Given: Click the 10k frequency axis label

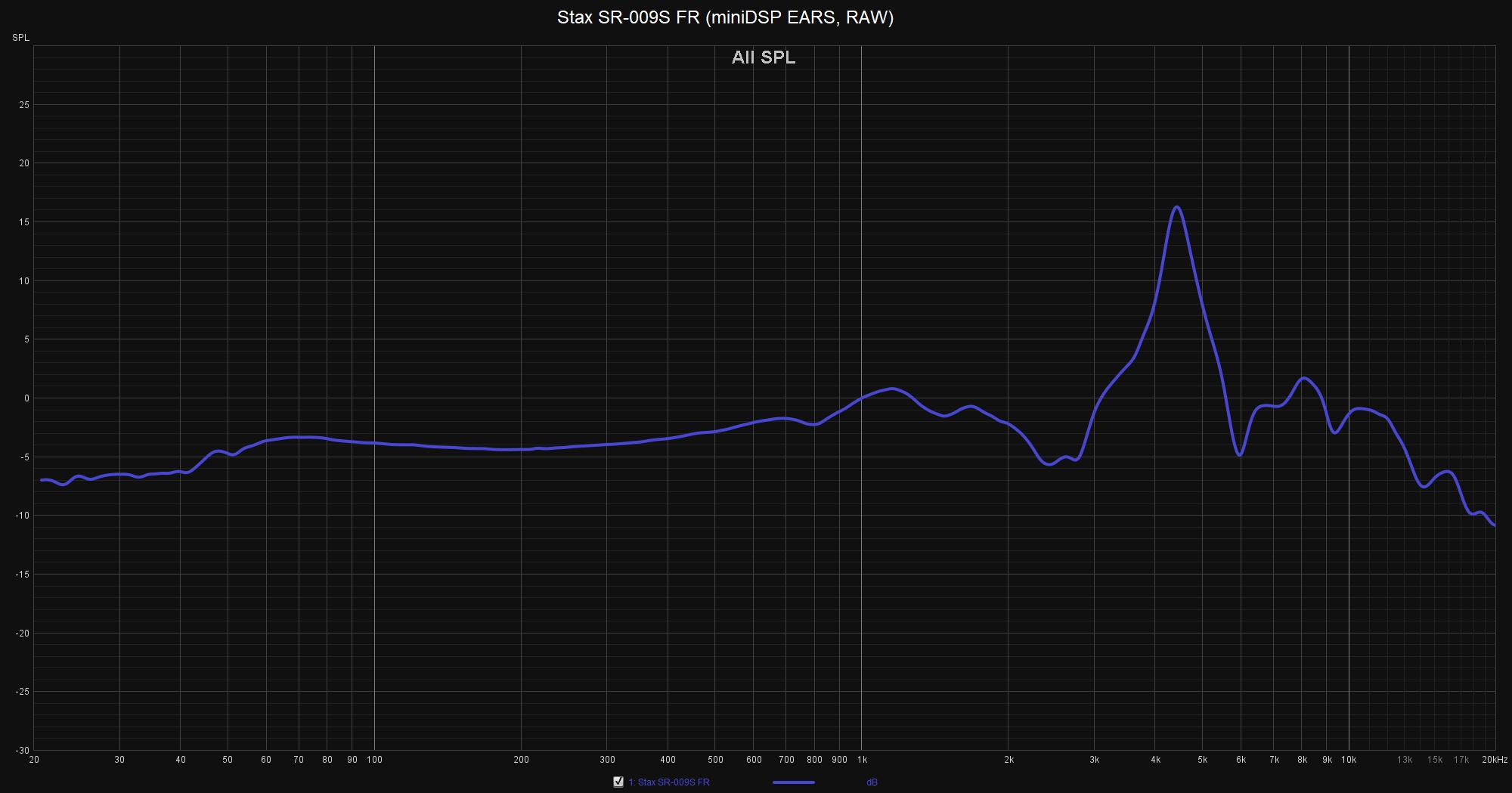Looking at the screenshot, I should 1349,760.
